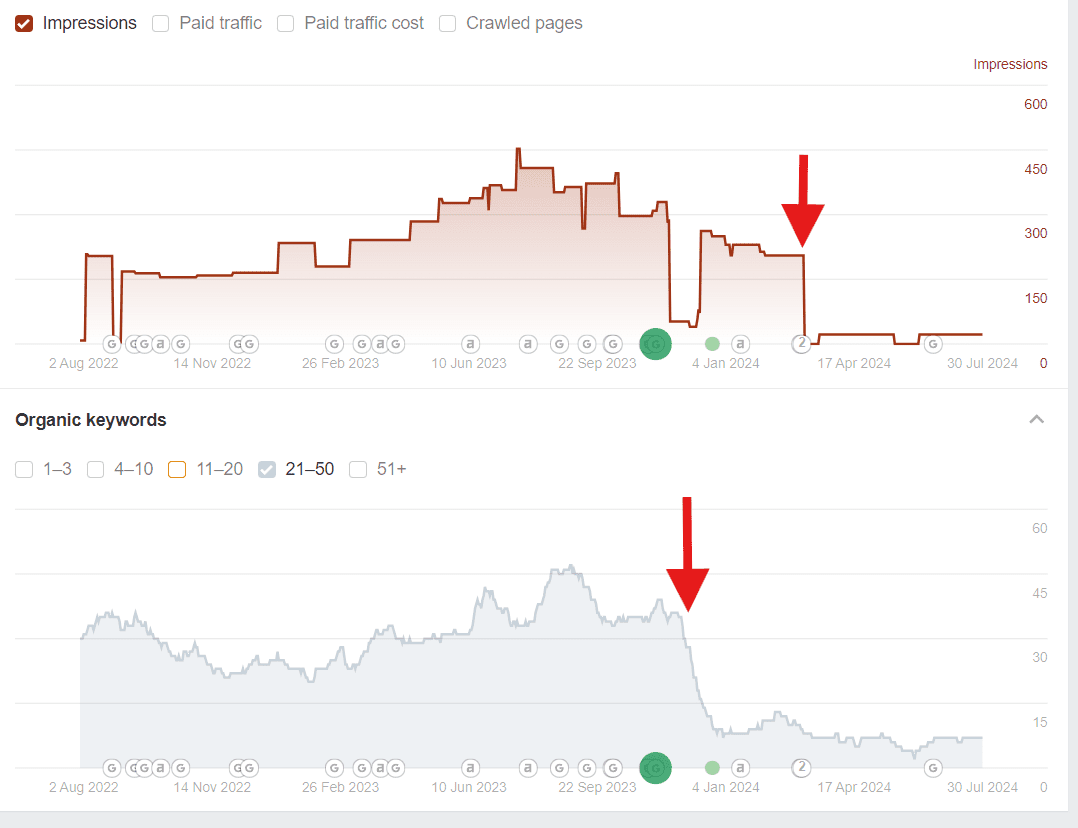Click the 'a' annotation icon near 10 Jun 2023

pyautogui.click(x=469, y=343)
